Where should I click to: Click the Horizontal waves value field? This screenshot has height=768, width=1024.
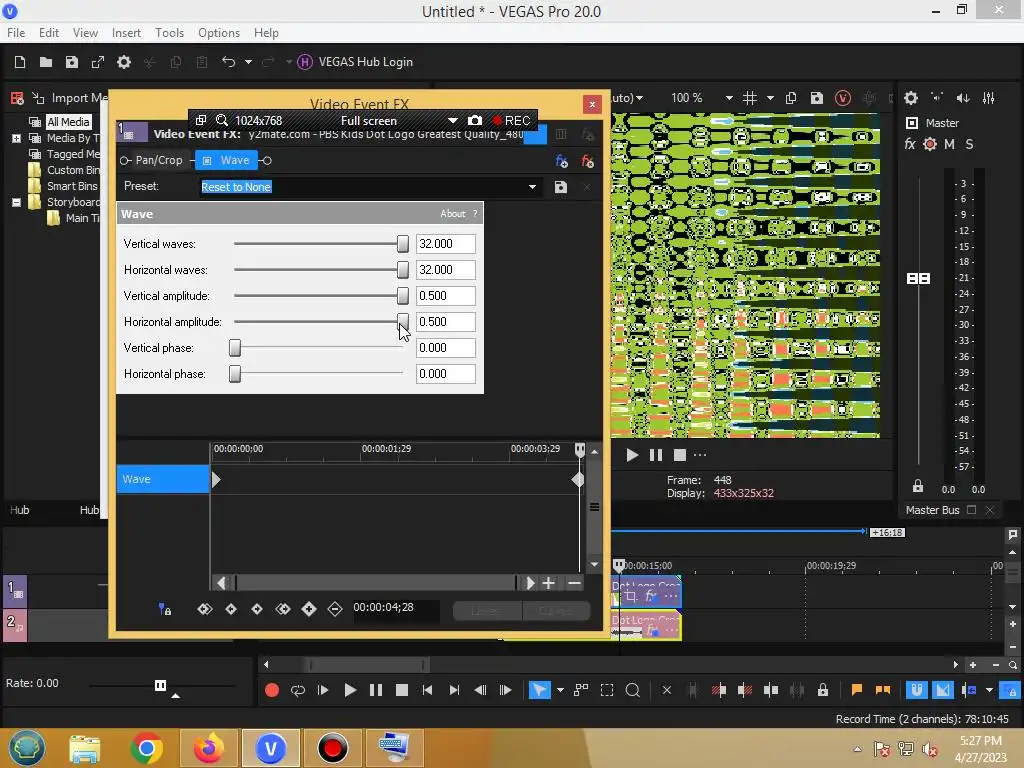[445, 270]
